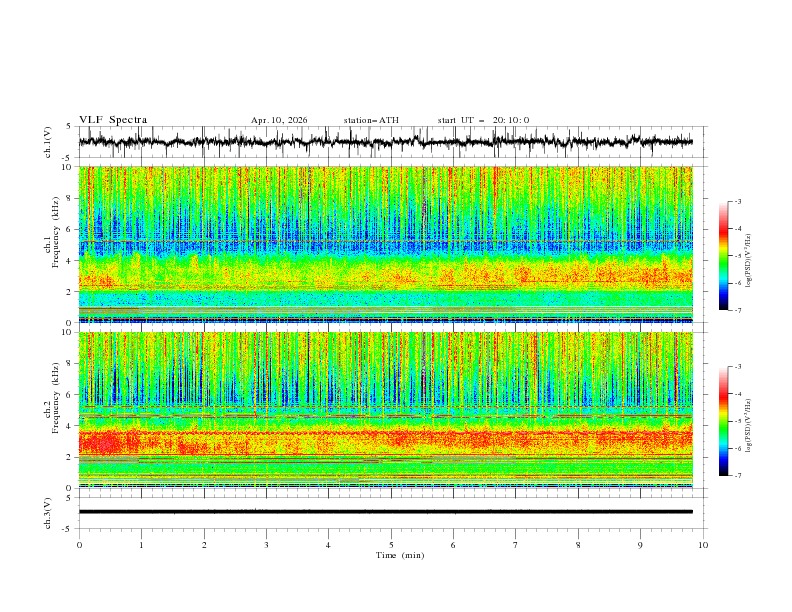
Task: Click the time axis tick label "1"
Action: (x=141, y=545)
